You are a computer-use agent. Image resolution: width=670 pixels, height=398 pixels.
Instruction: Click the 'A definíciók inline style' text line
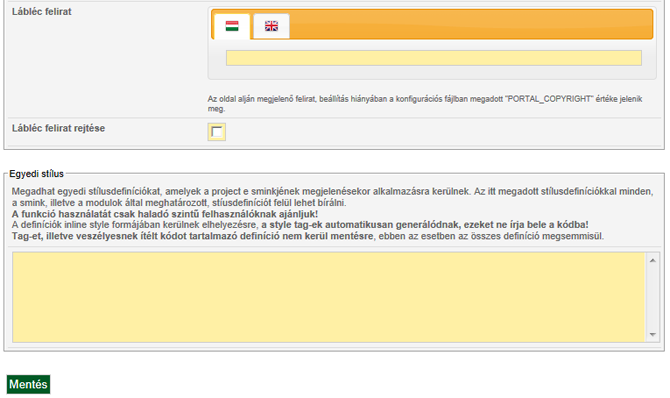pyautogui.click(x=300, y=224)
